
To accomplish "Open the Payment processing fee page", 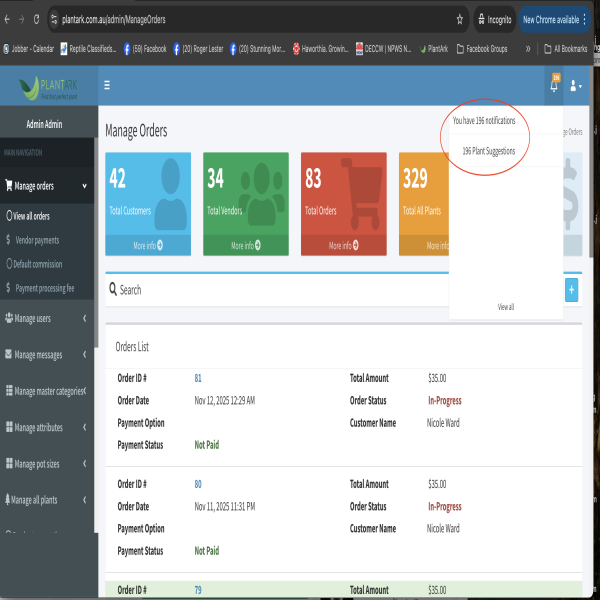I will (x=44, y=288).
